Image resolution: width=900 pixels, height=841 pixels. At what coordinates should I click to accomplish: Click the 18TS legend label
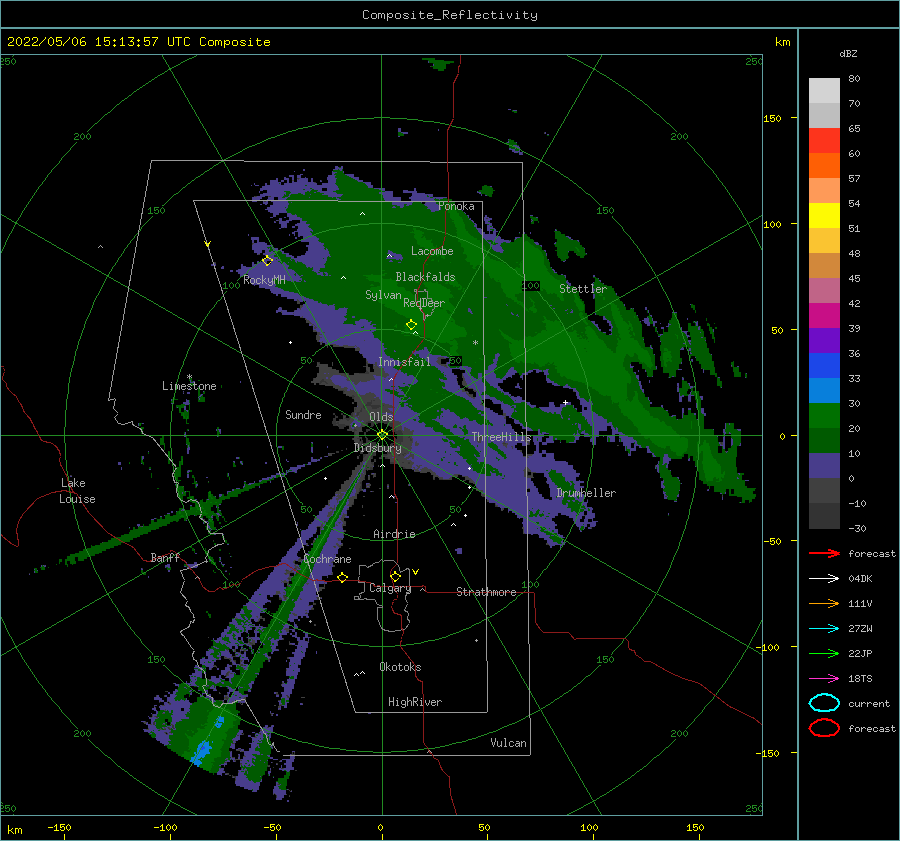pyautogui.click(x=860, y=679)
